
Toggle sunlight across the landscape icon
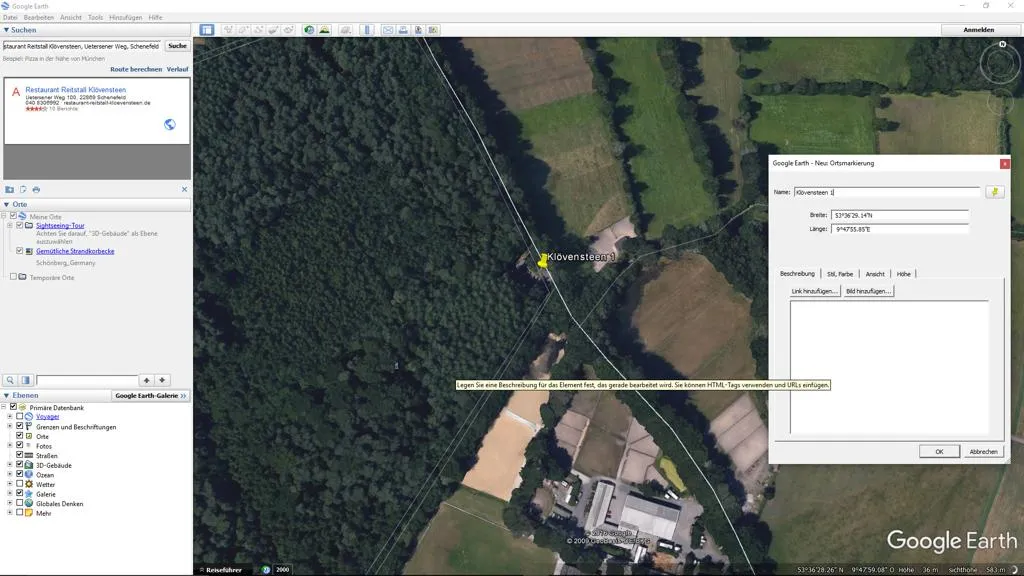click(324, 30)
